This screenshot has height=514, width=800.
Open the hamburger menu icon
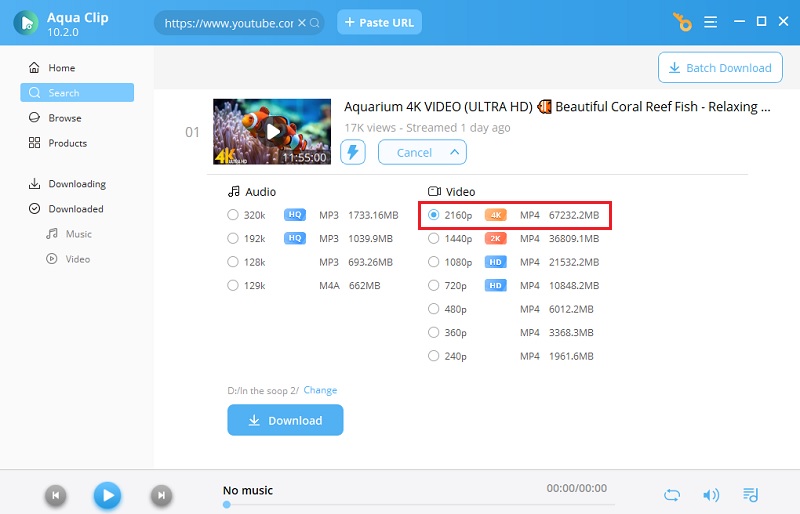(711, 22)
